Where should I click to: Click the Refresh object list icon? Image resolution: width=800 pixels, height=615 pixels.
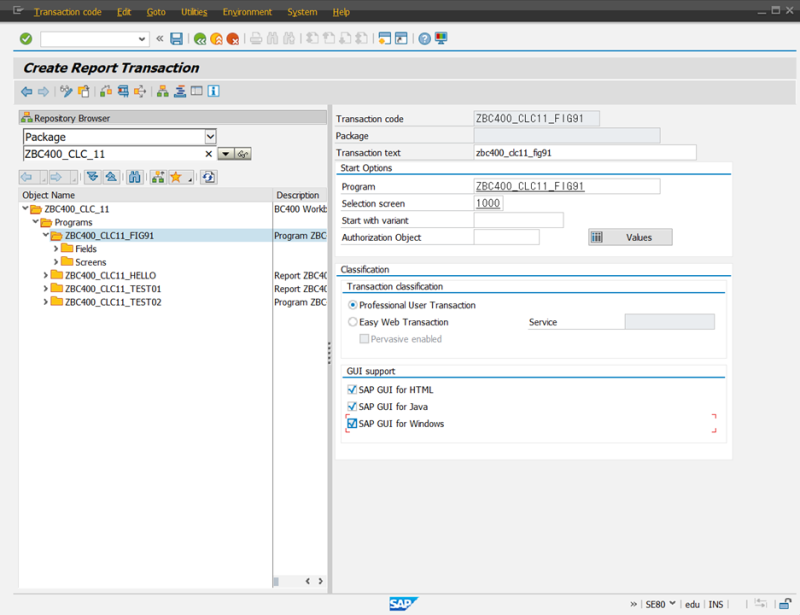click(208, 177)
